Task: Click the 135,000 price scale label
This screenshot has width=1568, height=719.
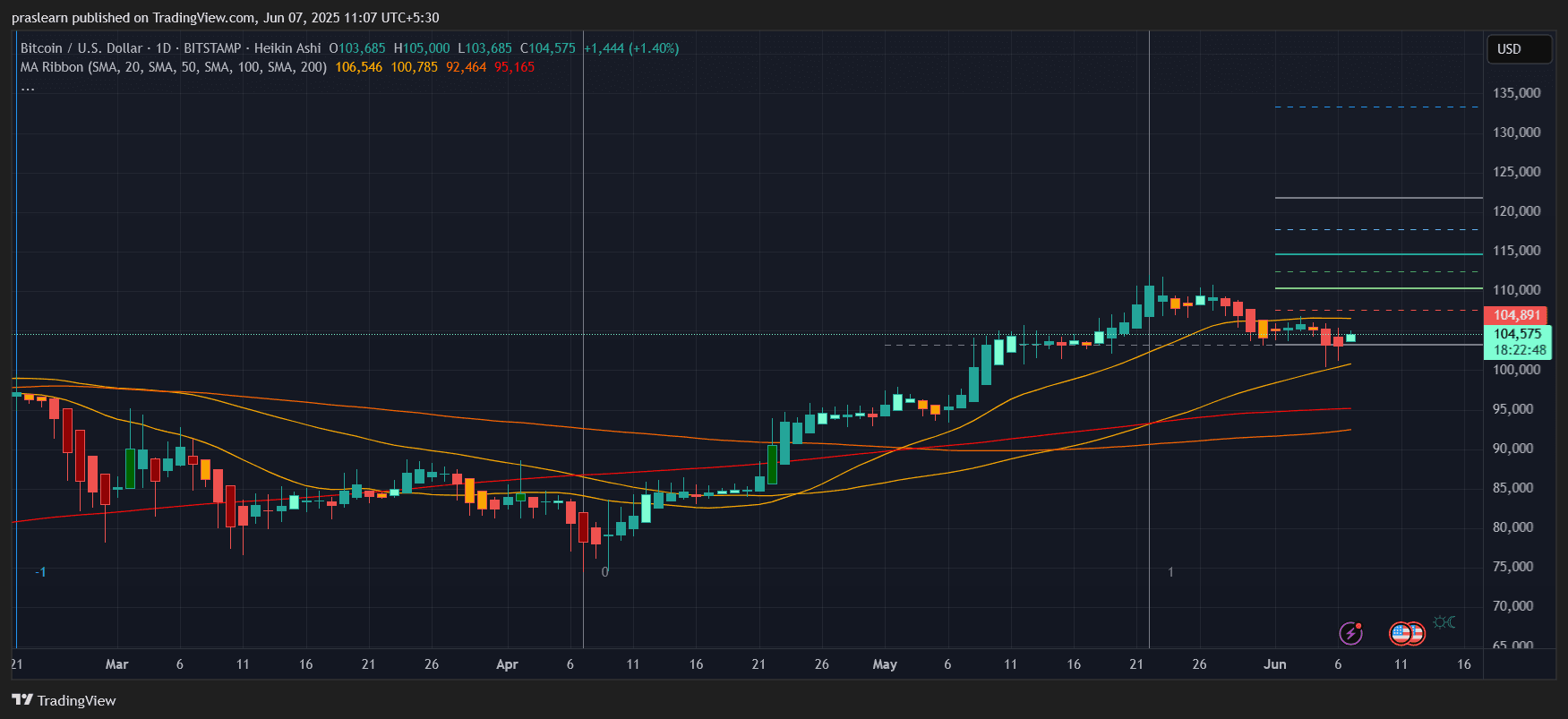Action: (x=1516, y=93)
